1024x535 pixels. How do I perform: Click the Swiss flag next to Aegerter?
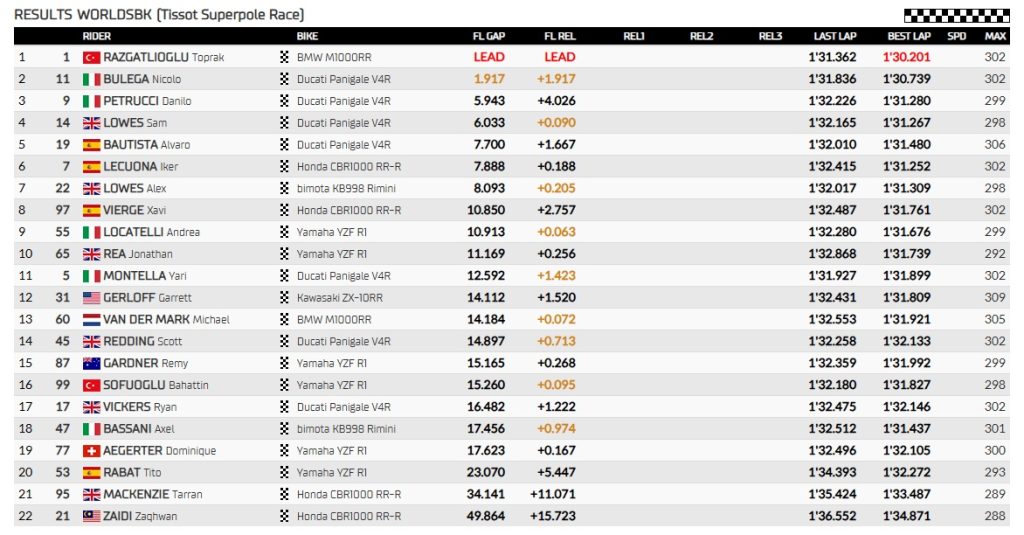pos(91,451)
